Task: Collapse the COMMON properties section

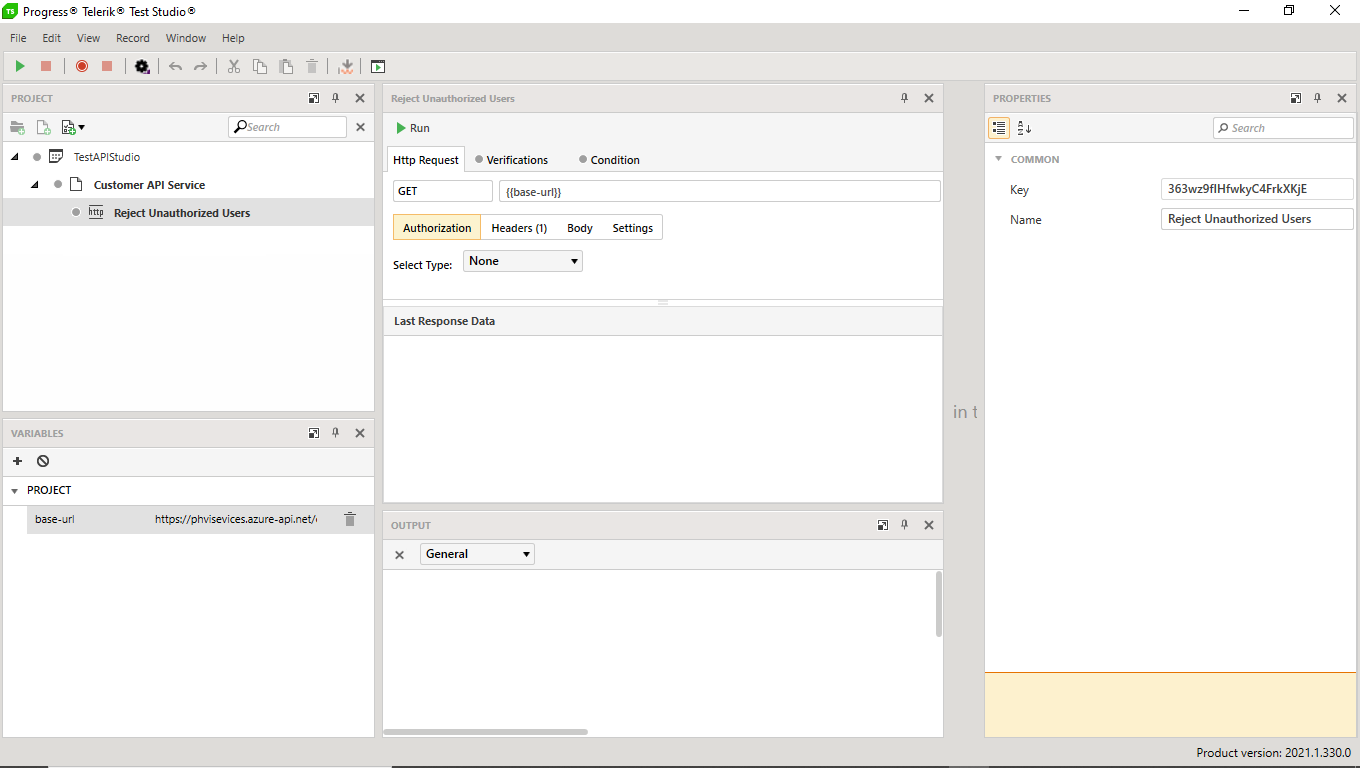Action: [998, 159]
